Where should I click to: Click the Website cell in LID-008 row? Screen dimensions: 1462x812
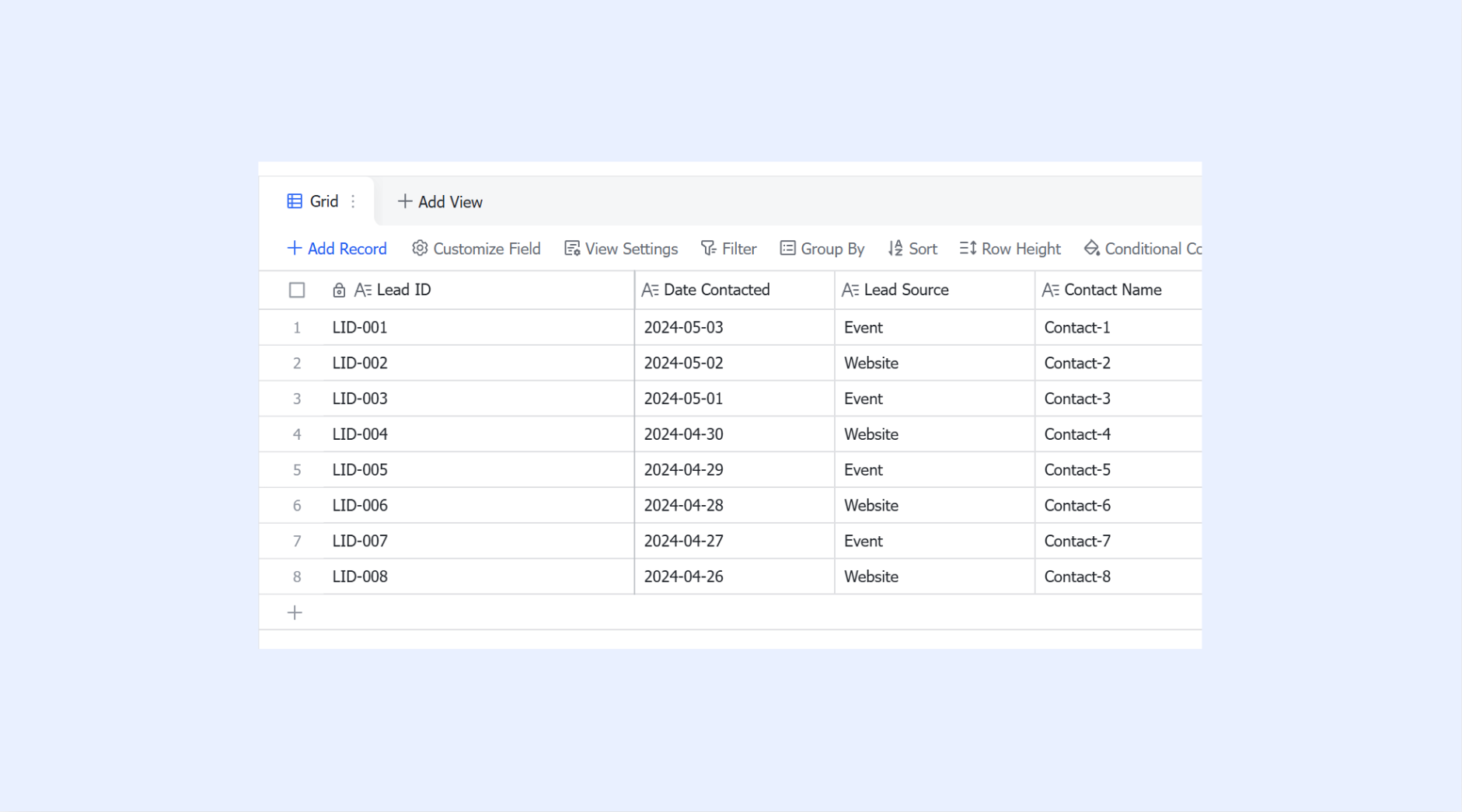935,577
